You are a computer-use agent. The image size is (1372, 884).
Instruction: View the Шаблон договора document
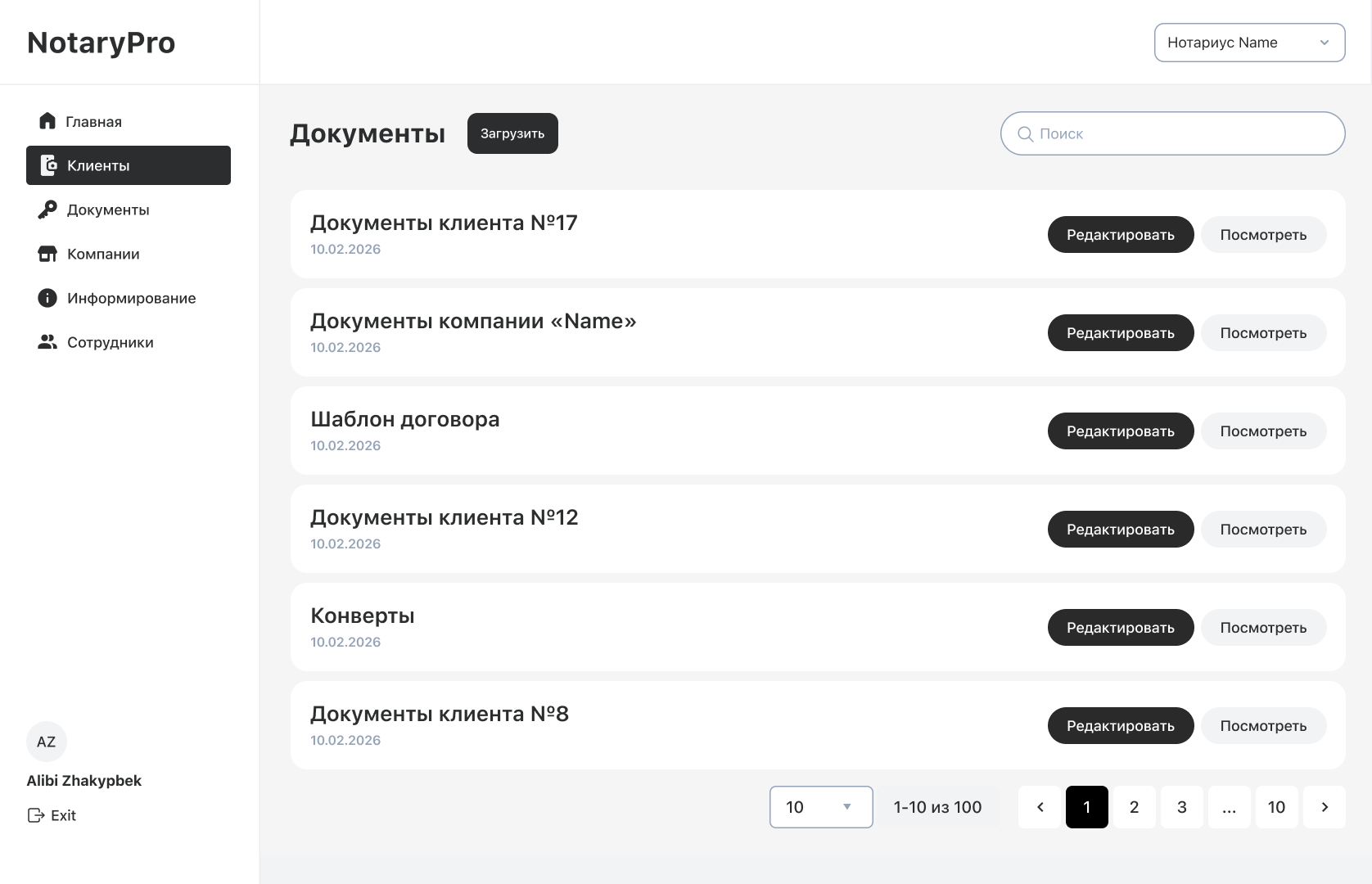pyautogui.click(x=1263, y=431)
